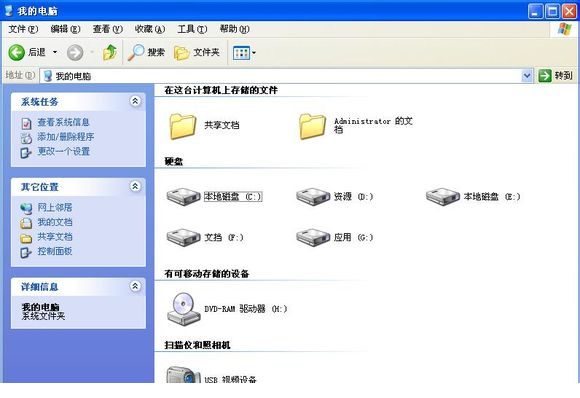This screenshot has height=398, width=580.
Task: Click the add/remove programs icon
Action: 26,138
